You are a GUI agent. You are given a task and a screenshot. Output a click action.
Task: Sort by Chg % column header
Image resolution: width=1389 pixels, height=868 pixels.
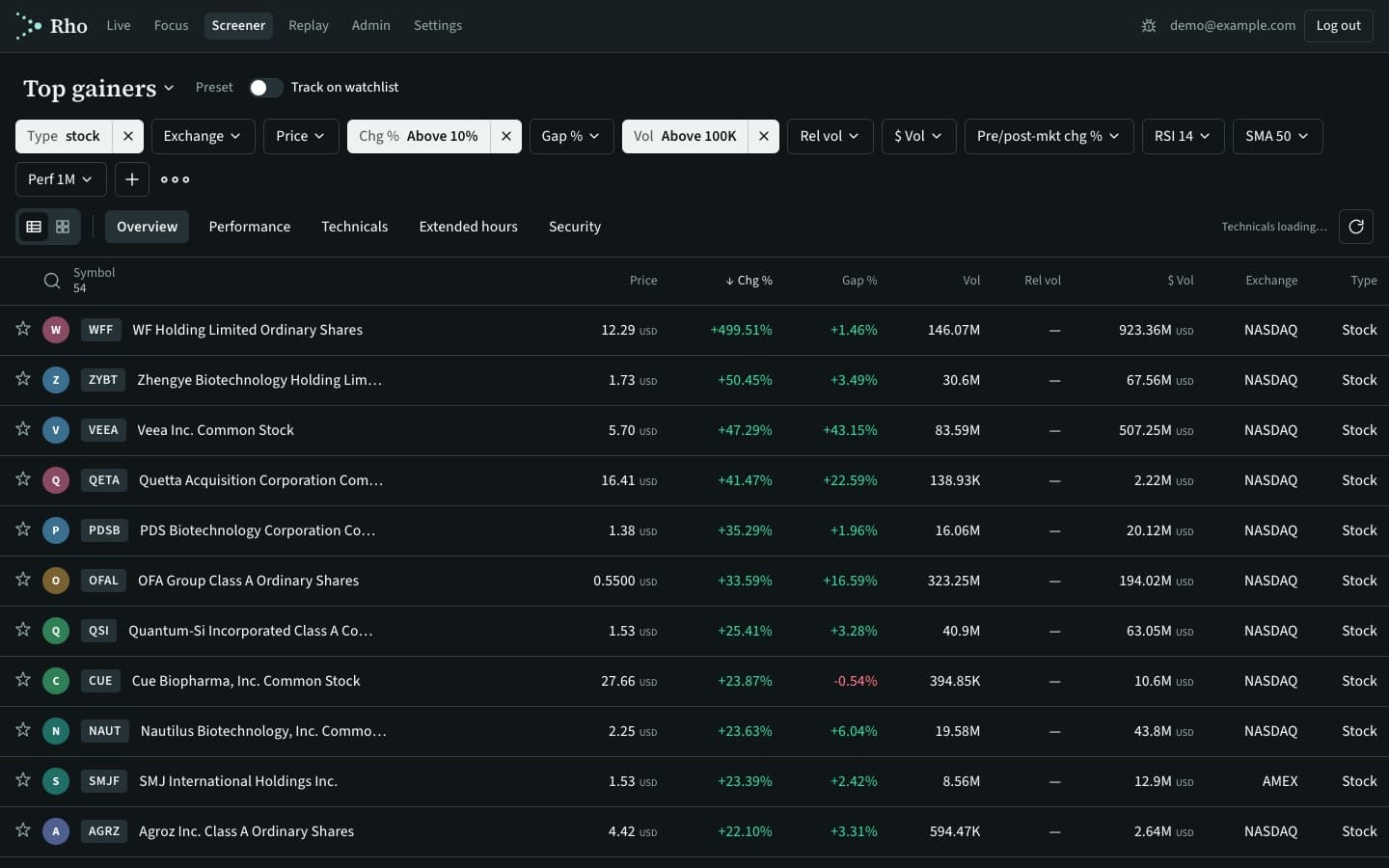(x=749, y=281)
